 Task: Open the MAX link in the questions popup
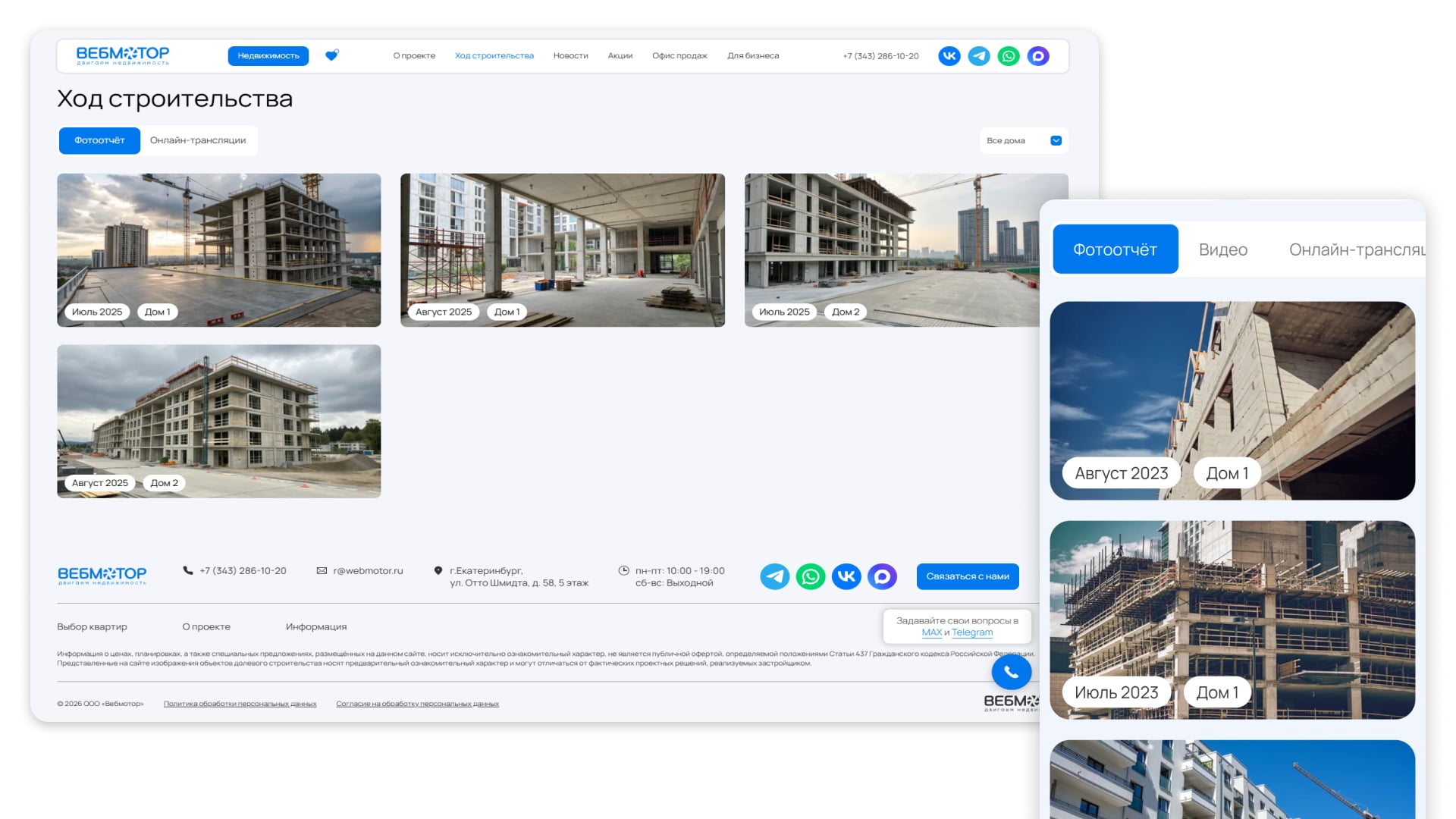pos(931,632)
